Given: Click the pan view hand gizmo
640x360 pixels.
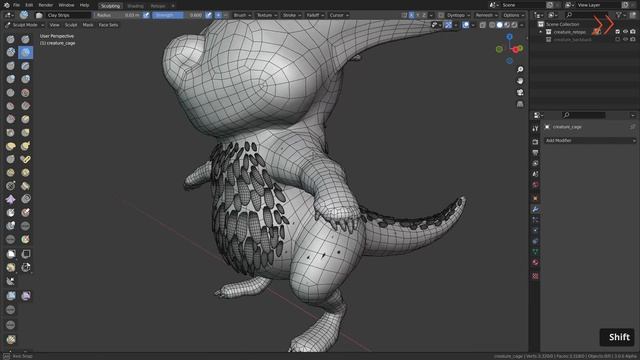Looking at the screenshot, I should coord(520,81).
